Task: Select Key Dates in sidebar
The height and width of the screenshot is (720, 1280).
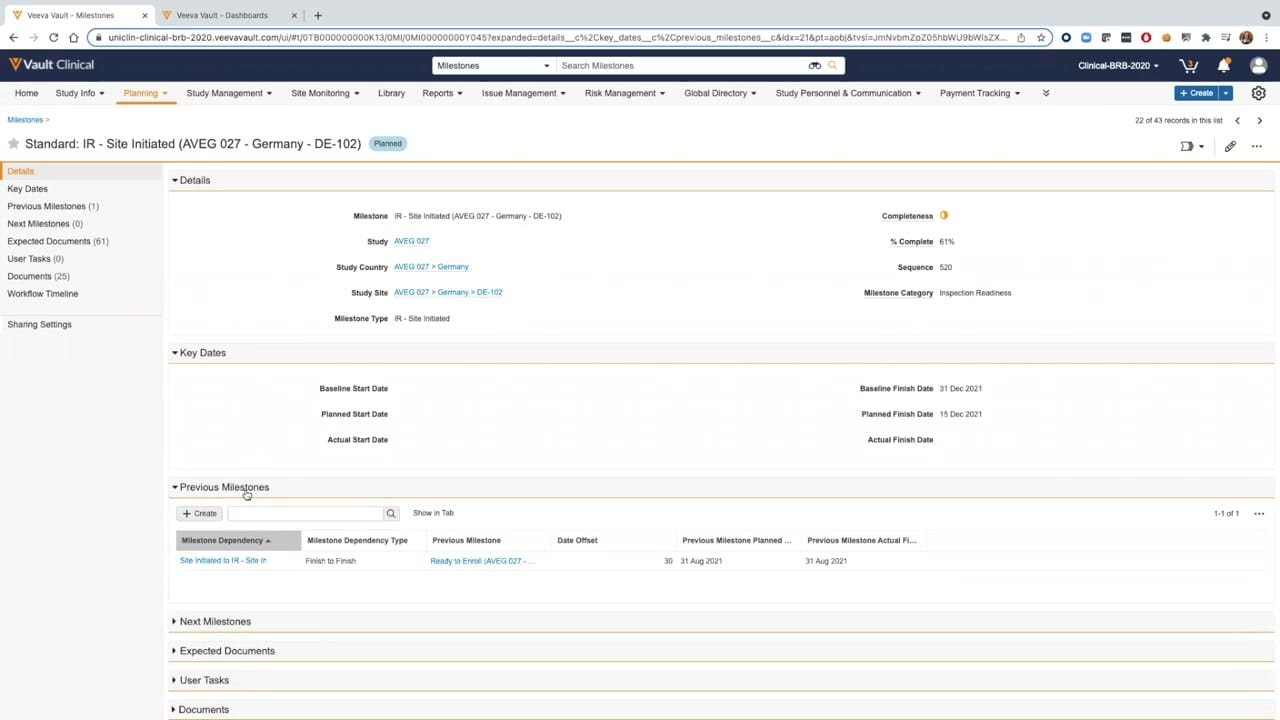Action: (27, 189)
